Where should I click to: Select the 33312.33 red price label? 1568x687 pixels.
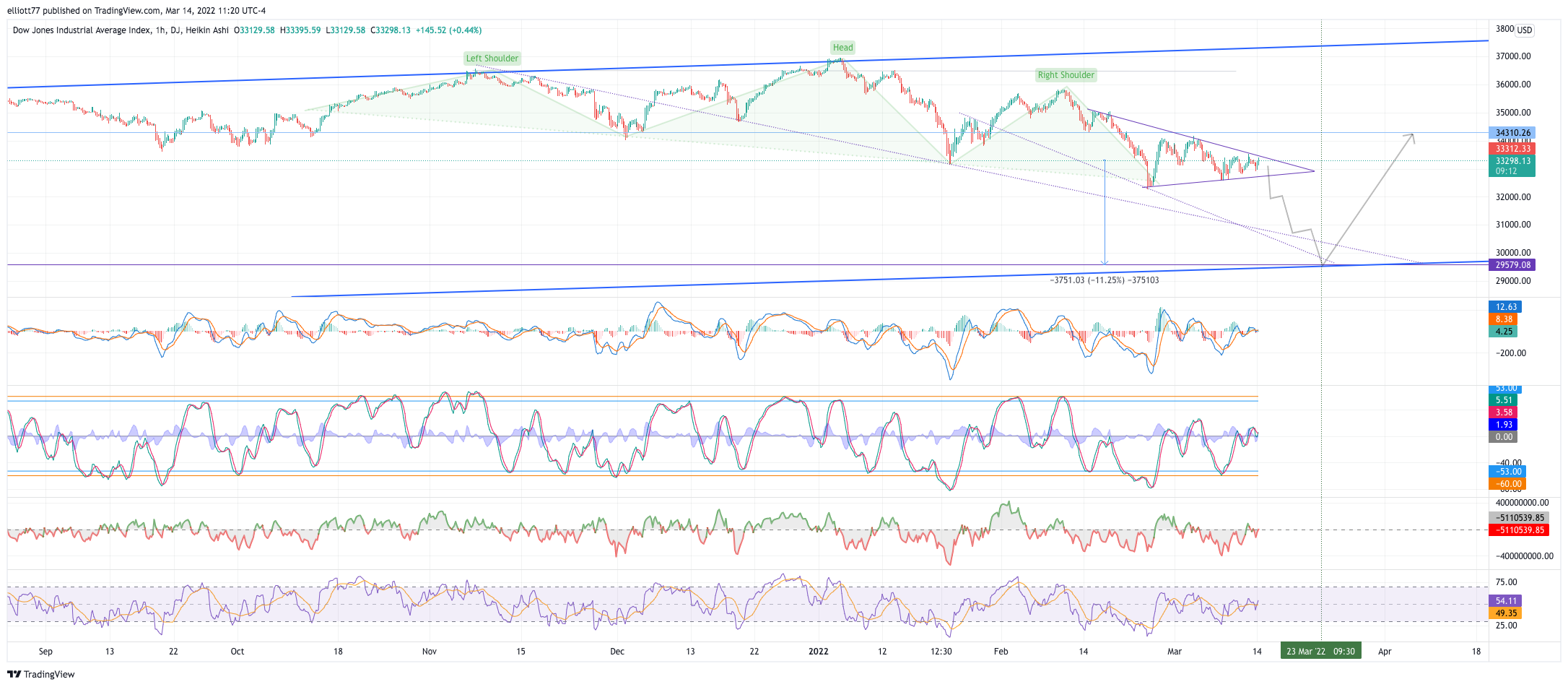point(1512,149)
